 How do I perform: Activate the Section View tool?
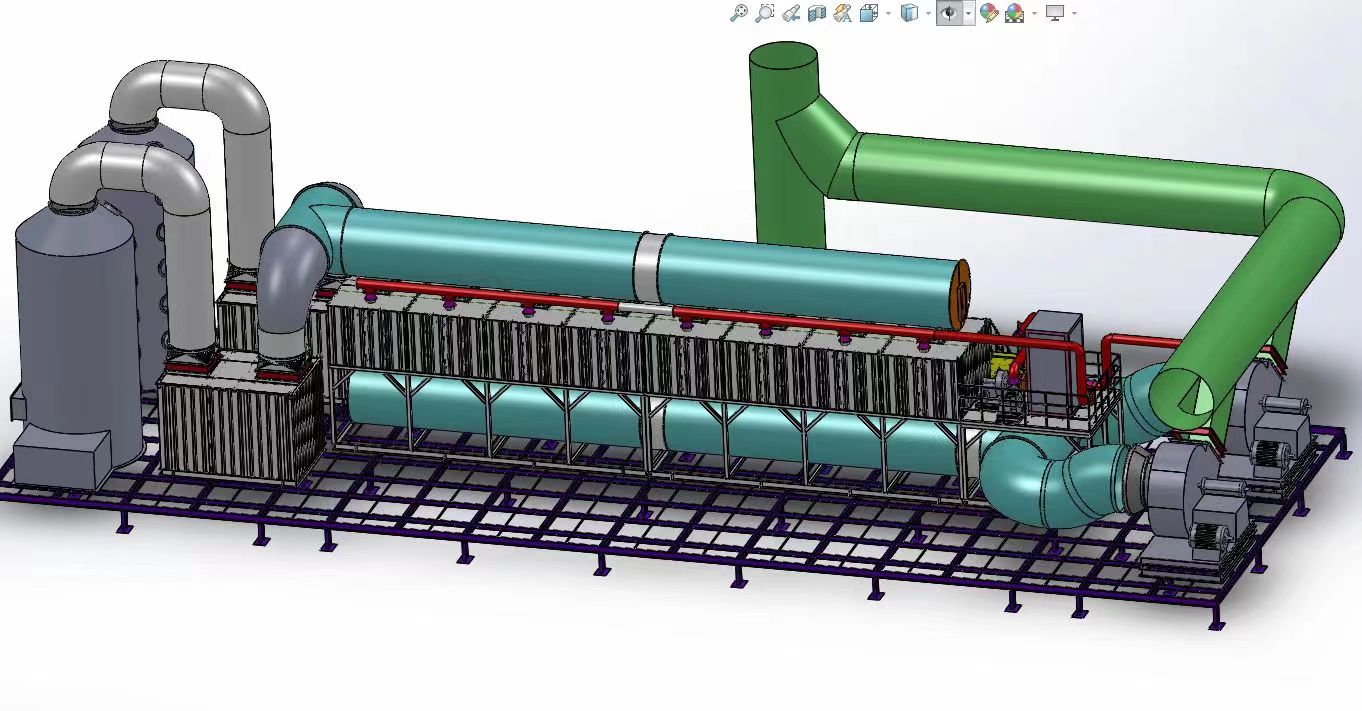(816, 13)
